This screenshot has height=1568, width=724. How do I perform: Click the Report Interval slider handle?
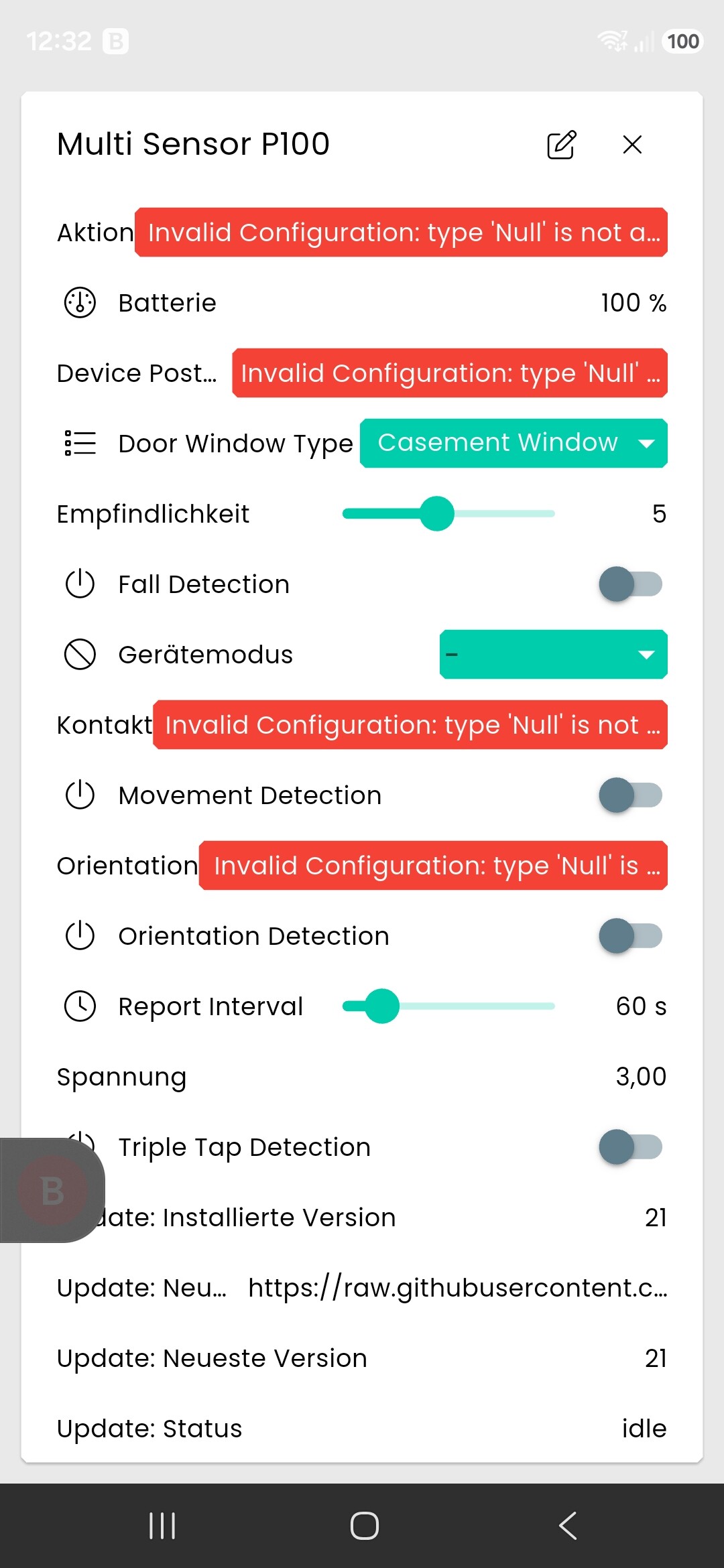coord(382,1006)
